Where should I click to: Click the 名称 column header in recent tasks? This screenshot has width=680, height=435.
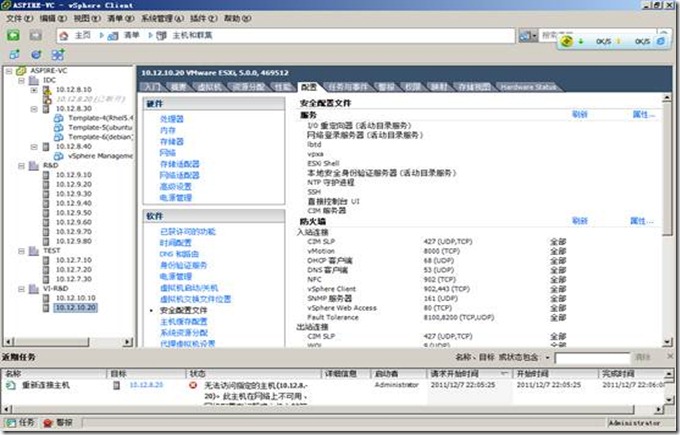tap(54, 373)
